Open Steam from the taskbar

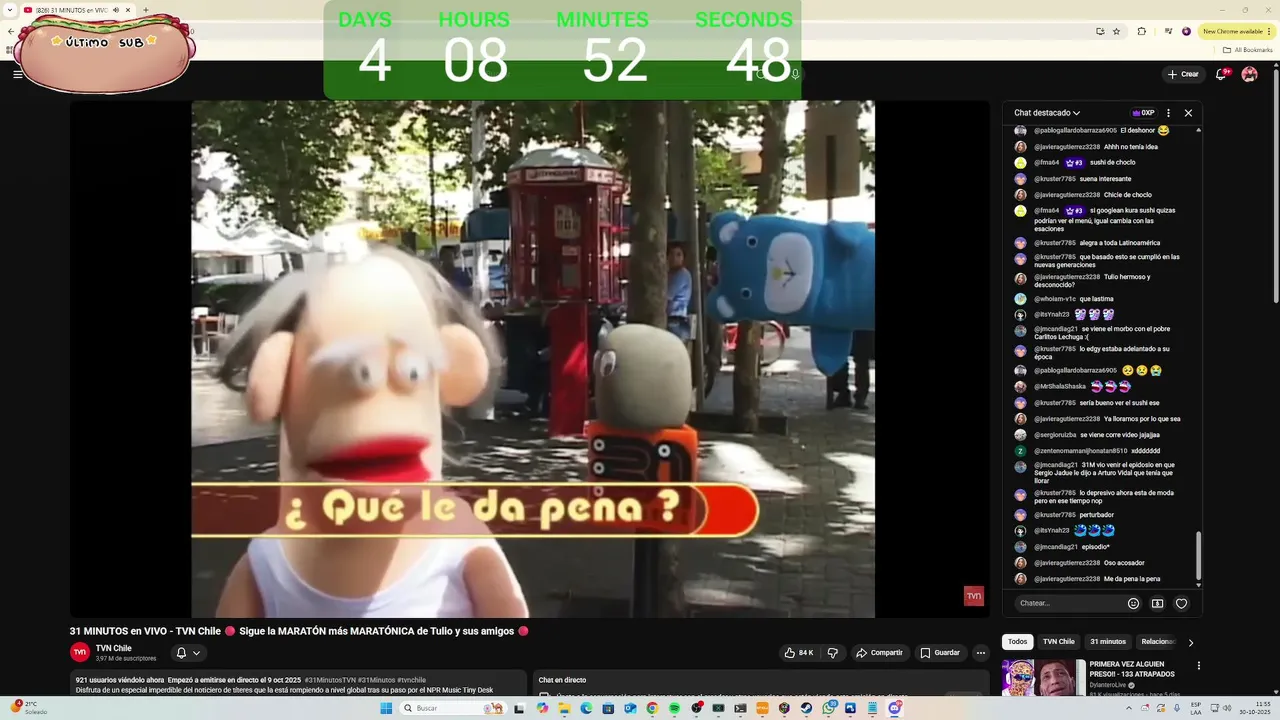806,708
